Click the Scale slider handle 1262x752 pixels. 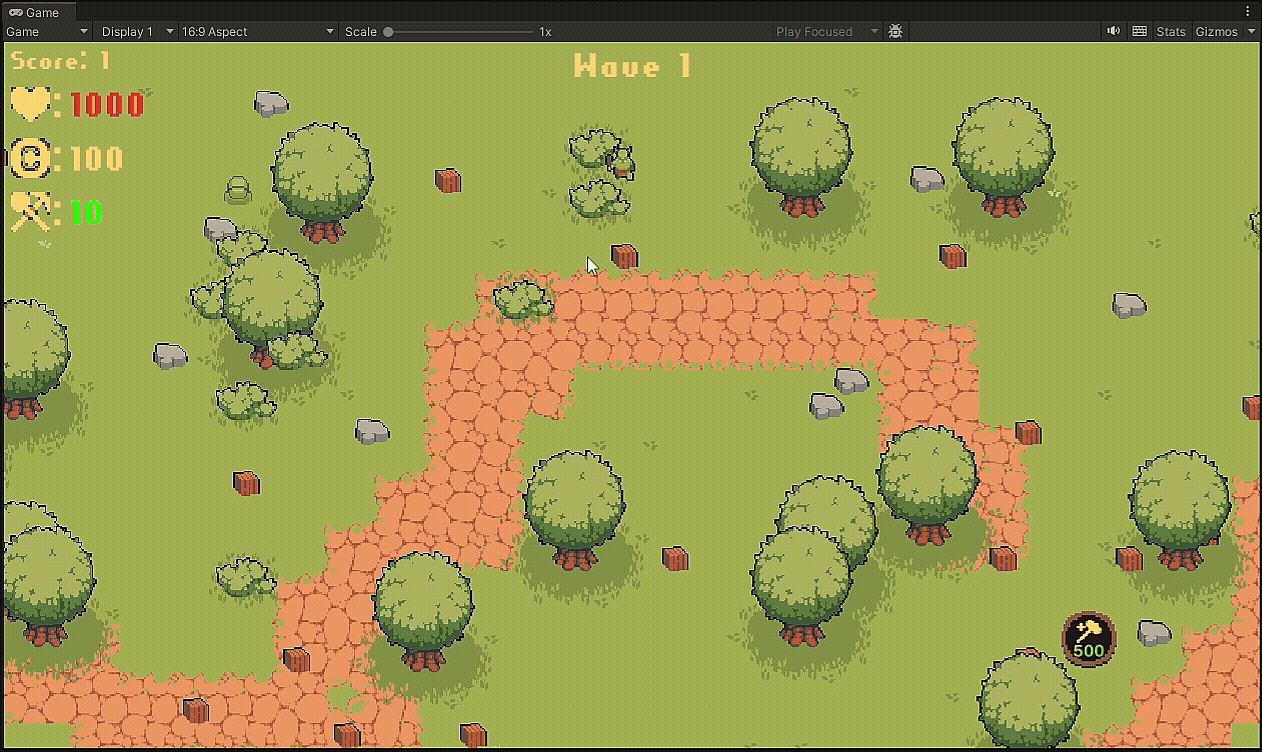[388, 32]
